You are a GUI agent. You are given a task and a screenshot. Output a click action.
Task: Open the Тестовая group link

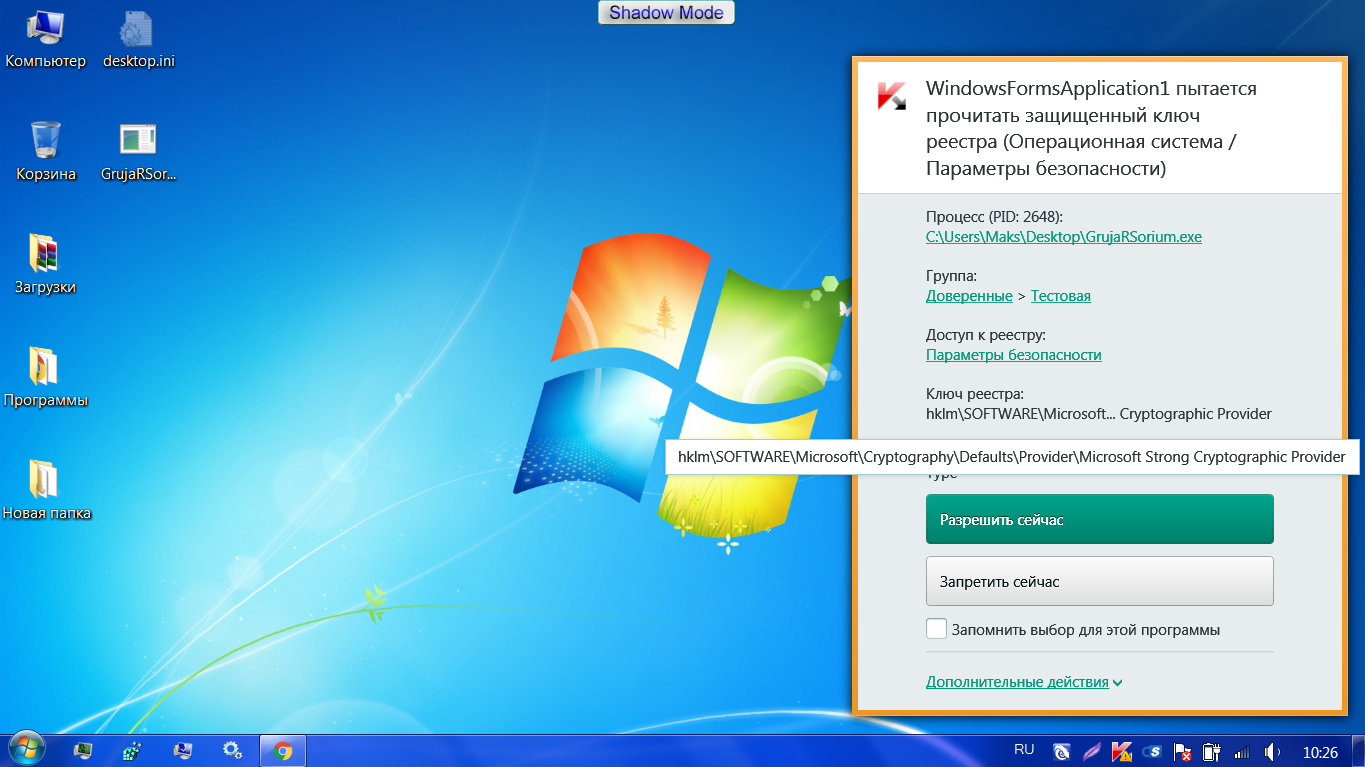coord(1061,296)
